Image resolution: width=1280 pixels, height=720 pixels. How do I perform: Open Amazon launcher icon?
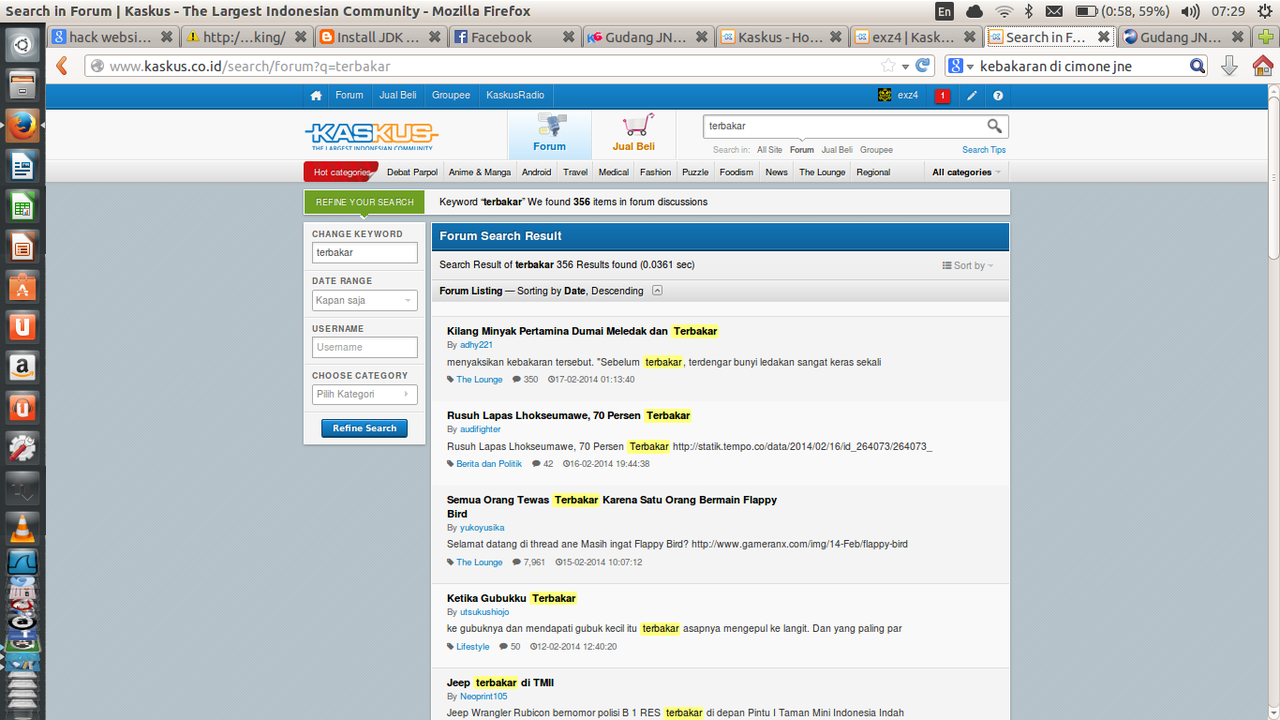[22, 367]
